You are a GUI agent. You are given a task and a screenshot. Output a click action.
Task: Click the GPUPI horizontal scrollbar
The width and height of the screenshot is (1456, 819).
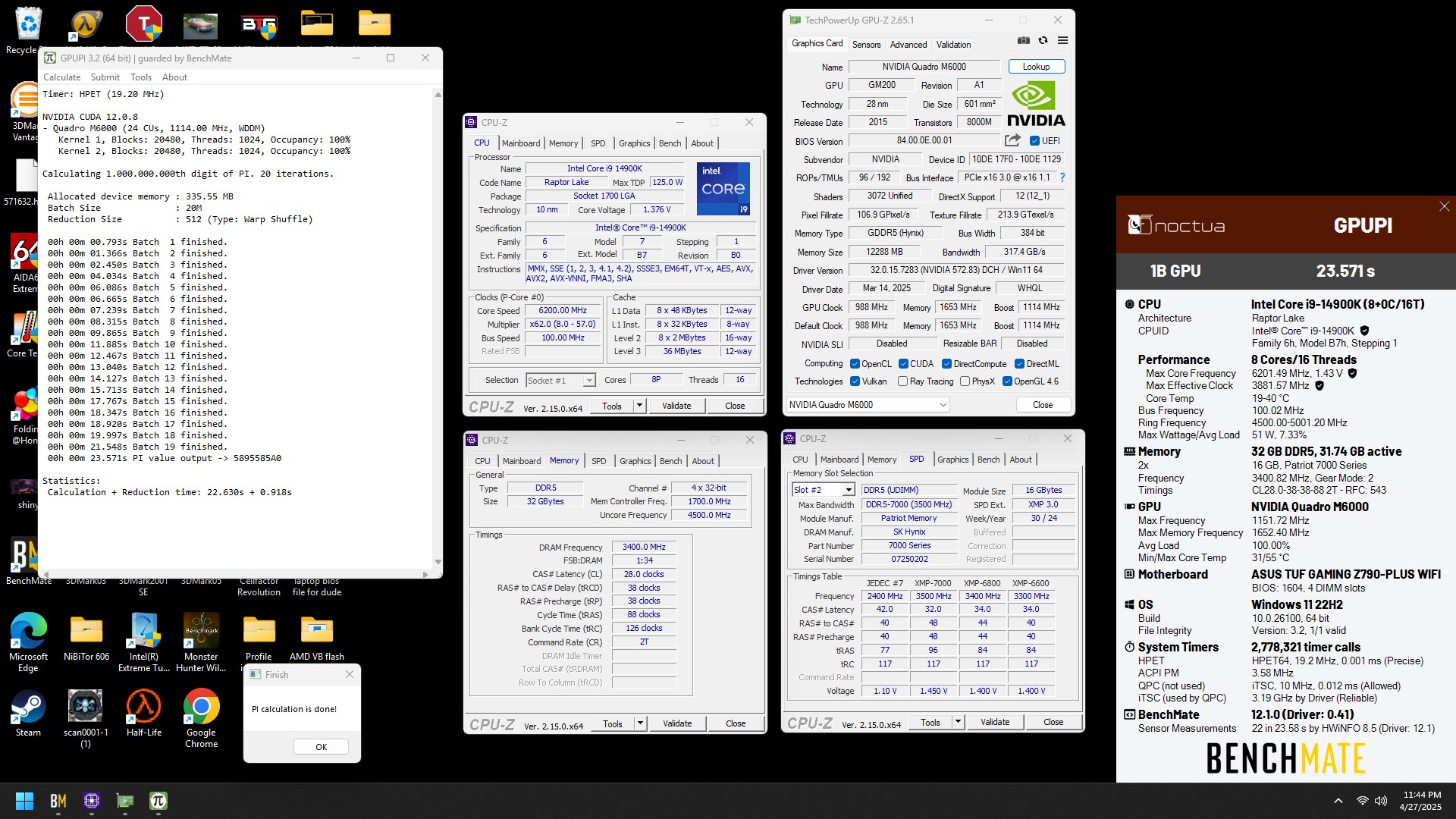(x=235, y=574)
